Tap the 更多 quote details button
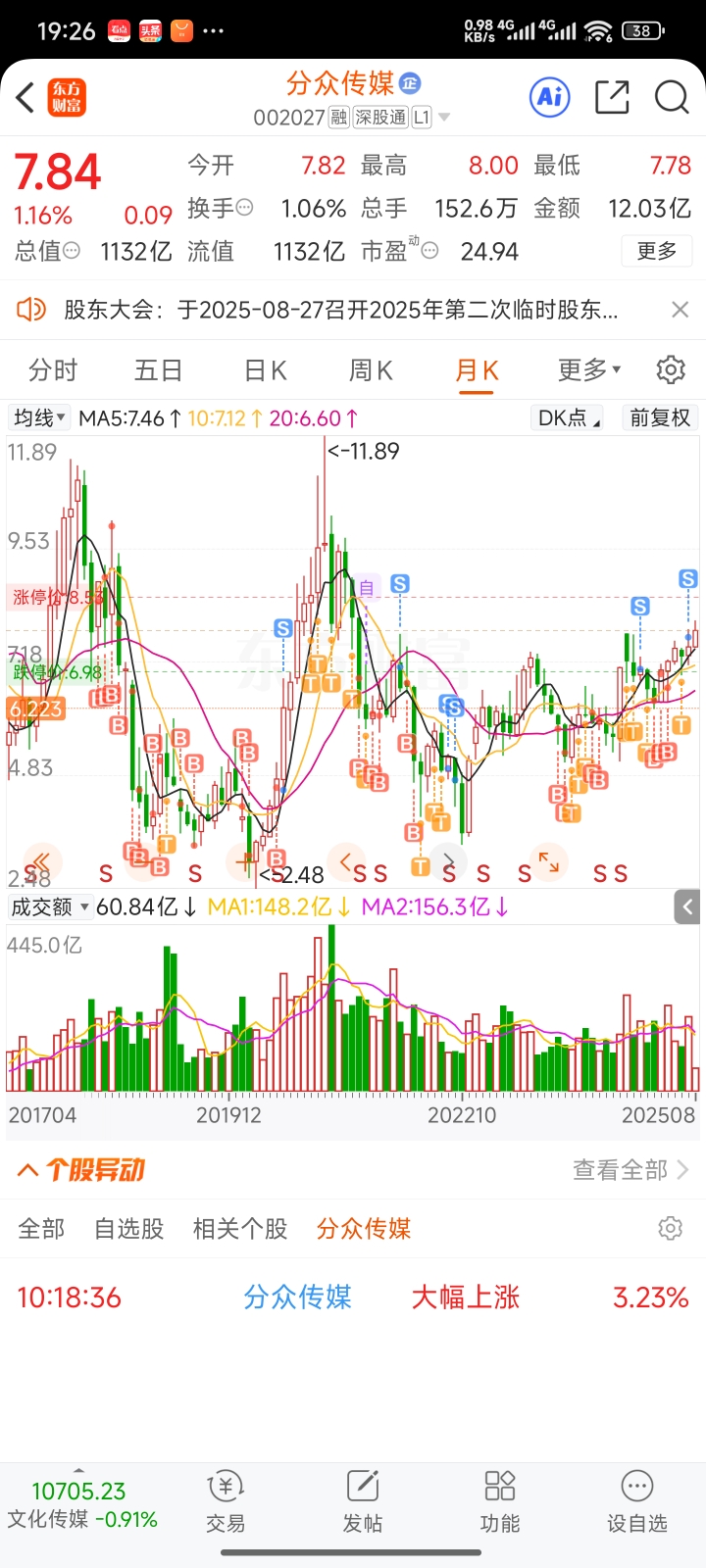 pos(657,251)
